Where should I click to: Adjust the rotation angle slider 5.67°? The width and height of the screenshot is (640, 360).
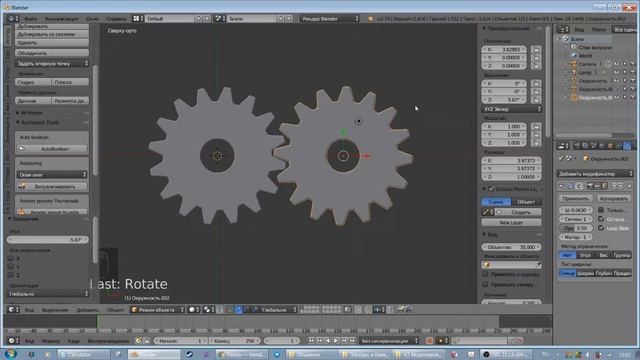tap(48, 240)
